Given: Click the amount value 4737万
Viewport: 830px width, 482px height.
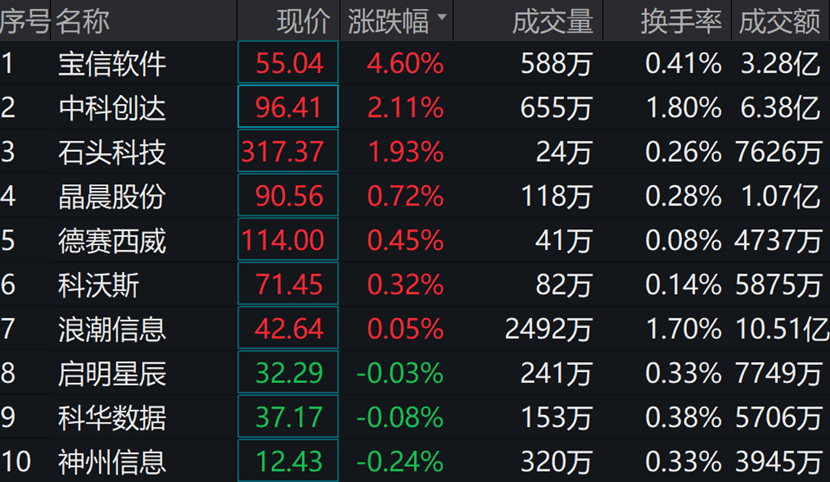Looking at the screenshot, I should 778,241.
